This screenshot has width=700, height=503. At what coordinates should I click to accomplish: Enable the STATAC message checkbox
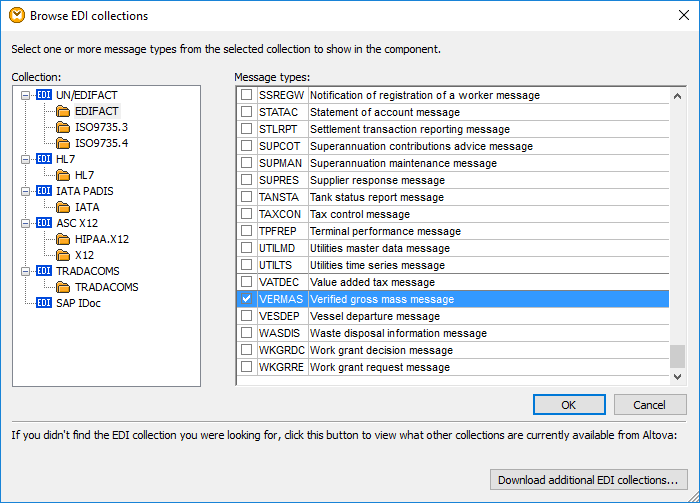pos(246,112)
